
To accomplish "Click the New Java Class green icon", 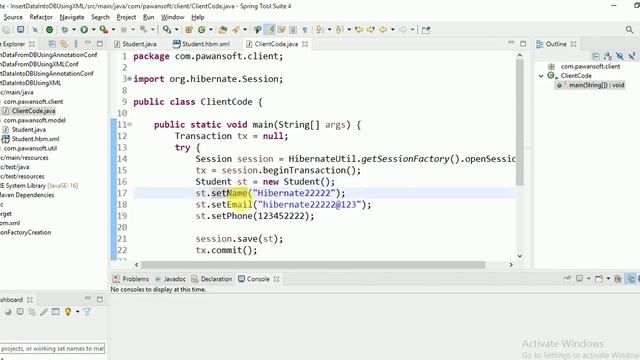I will tap(202, 29).
